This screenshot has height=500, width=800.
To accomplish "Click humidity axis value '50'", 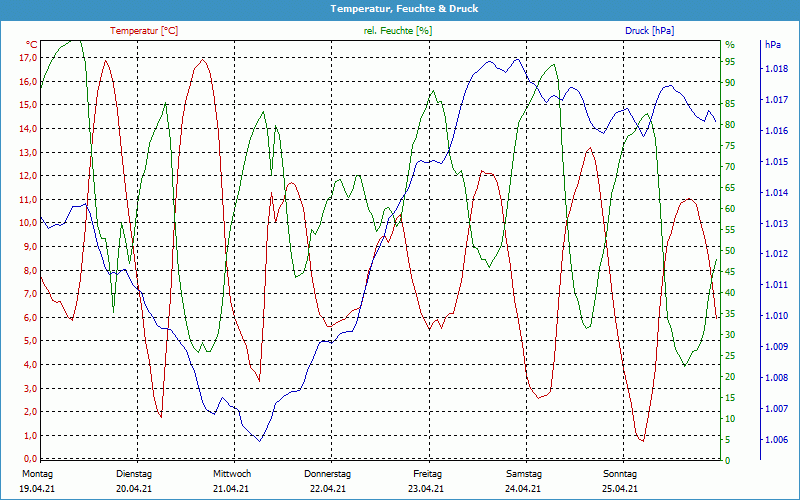I will click(x=730, y=251).
